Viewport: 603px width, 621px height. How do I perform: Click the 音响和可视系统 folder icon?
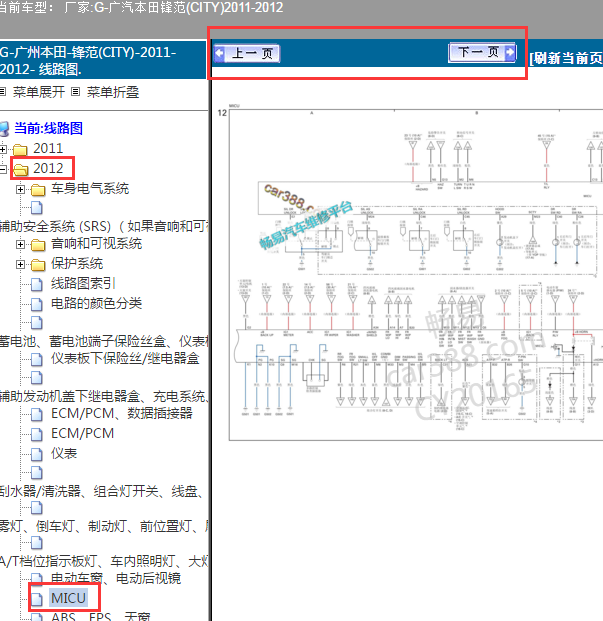[38, 245]
